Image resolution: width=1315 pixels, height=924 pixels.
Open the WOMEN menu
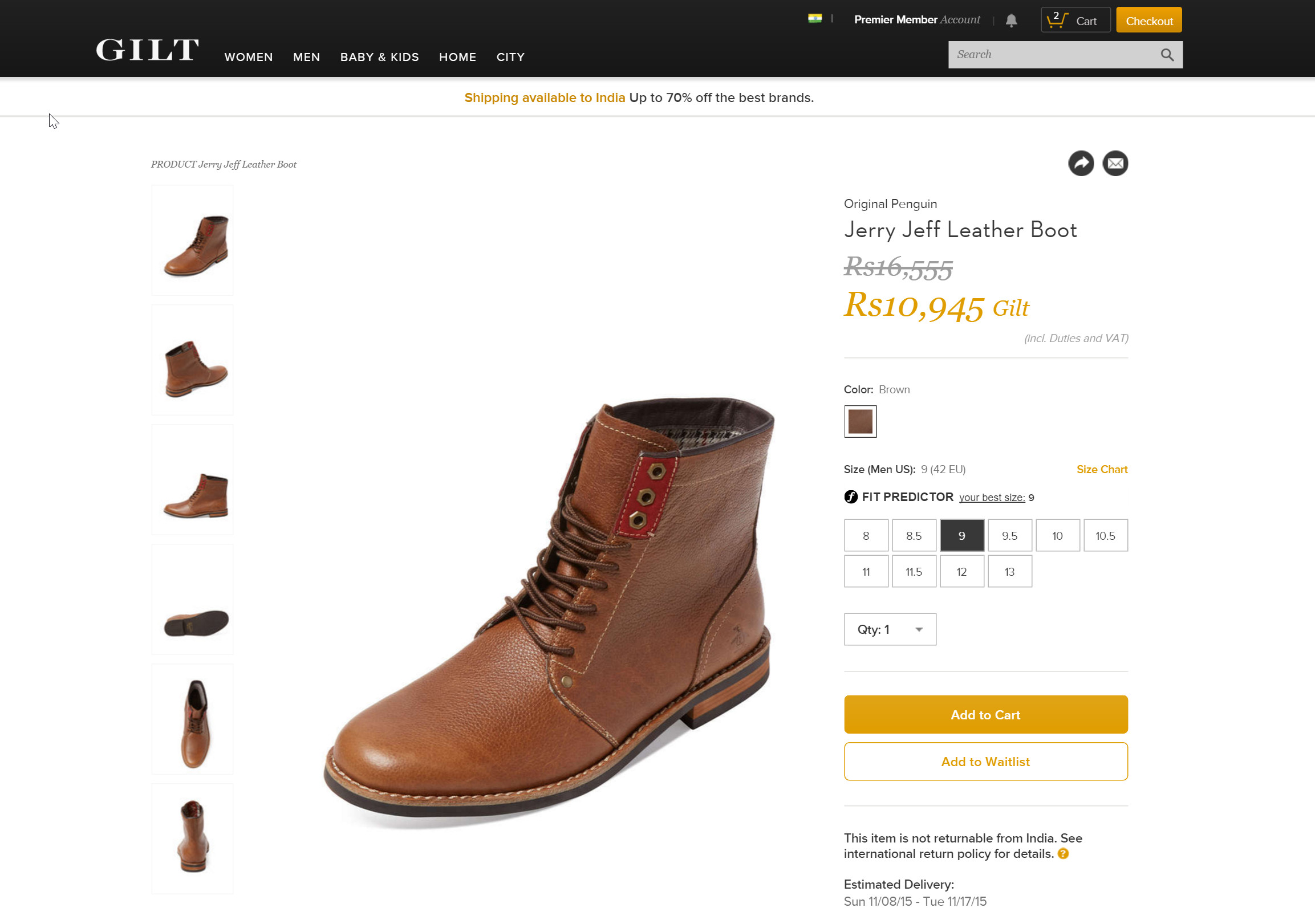[x=248, y=56]
